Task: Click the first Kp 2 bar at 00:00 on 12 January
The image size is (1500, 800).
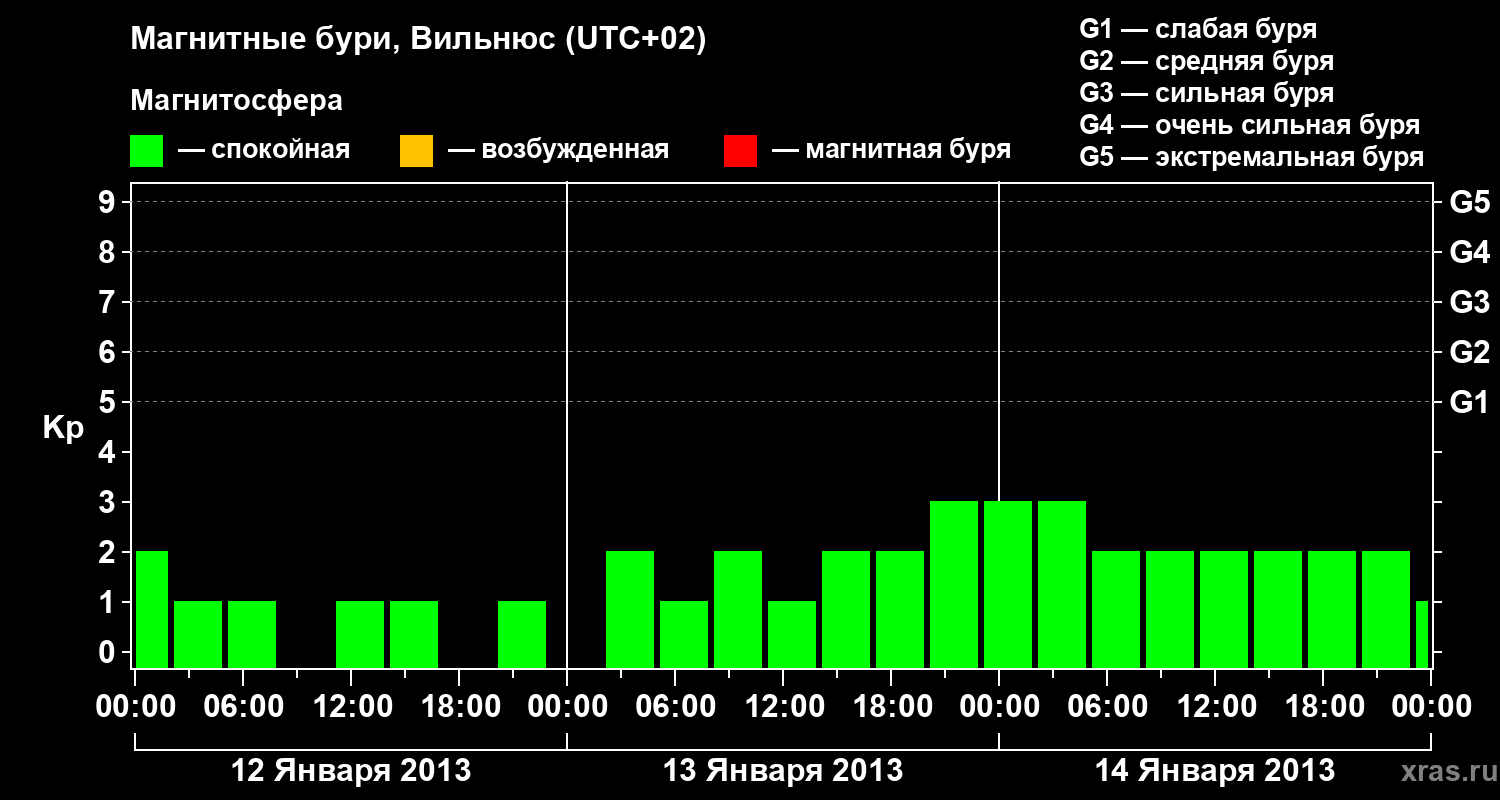Action: coord(152,609)
